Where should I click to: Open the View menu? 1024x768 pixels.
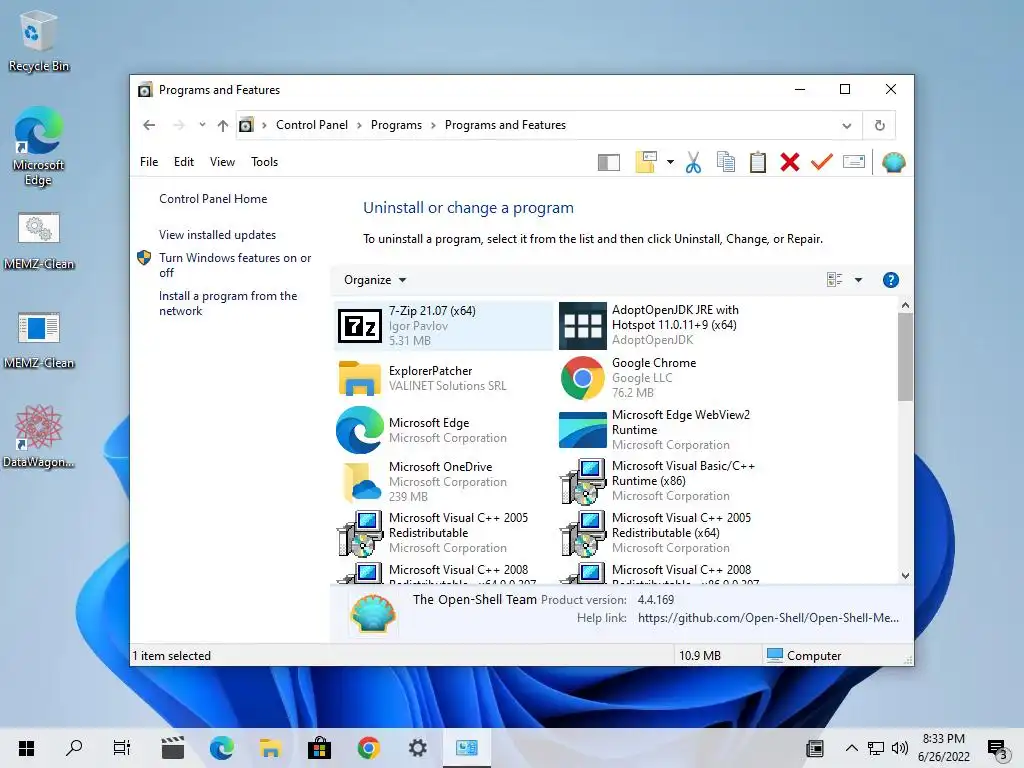click(222, 162)
